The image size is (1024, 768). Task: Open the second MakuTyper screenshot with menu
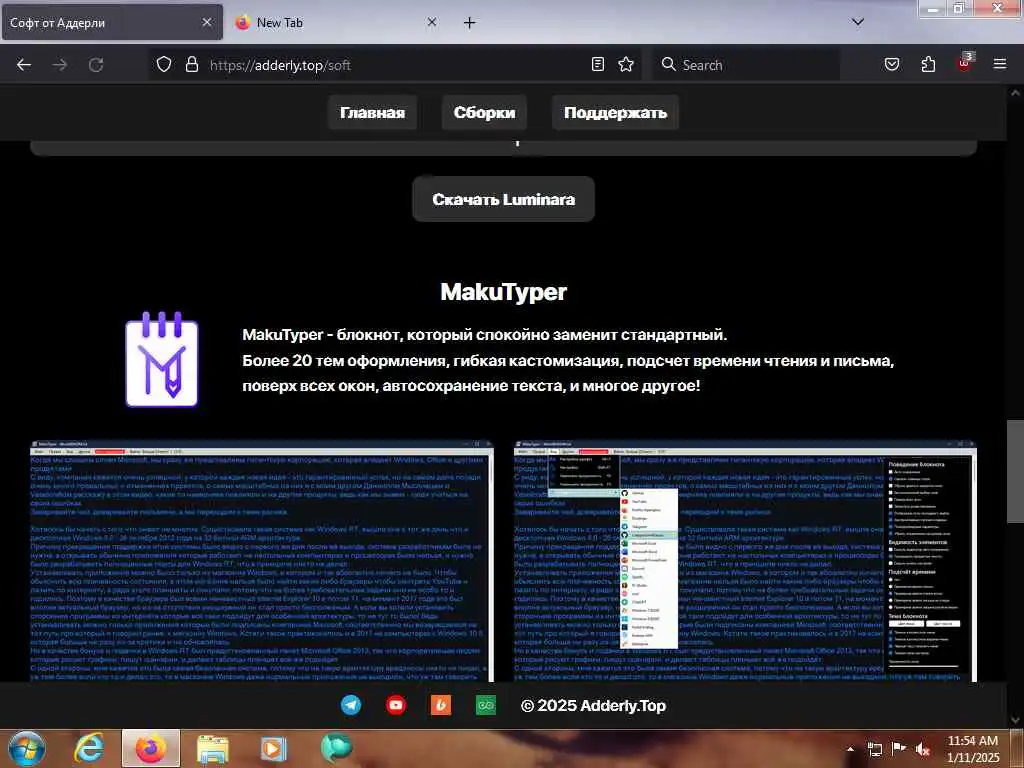[x=745, y=562]
